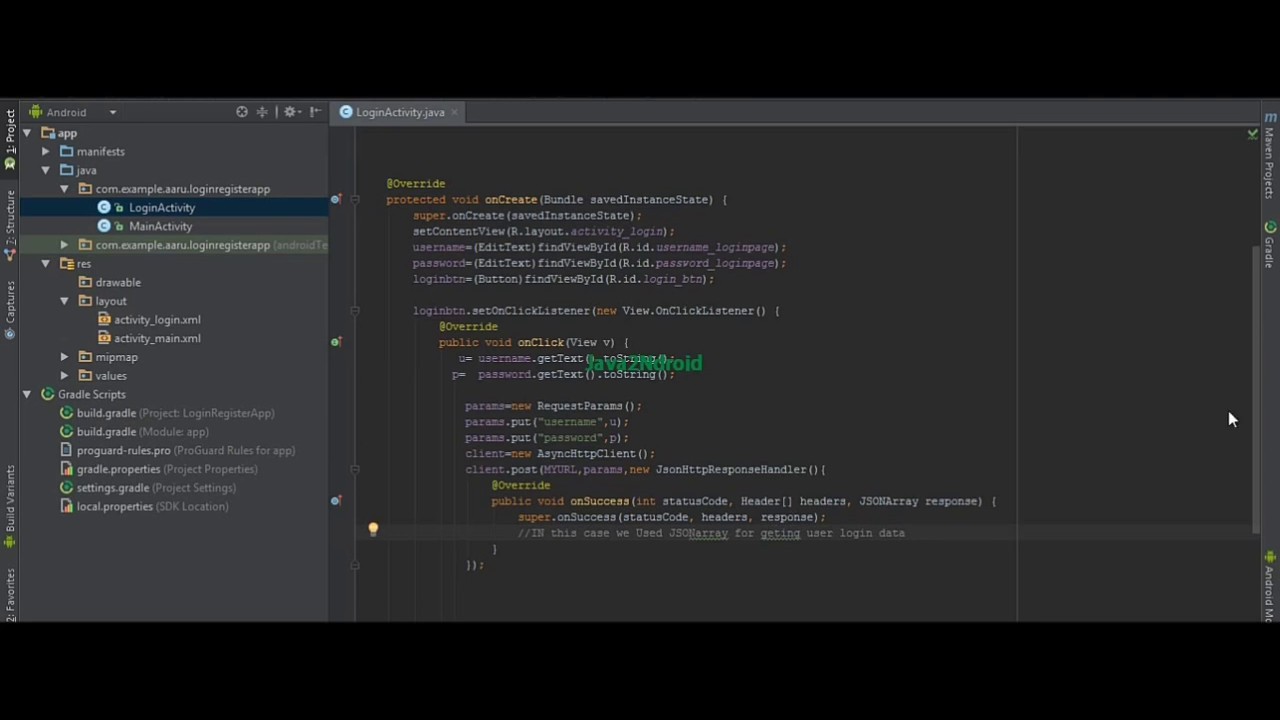This screenshot has height=720, width=1280.
Task: Click the app module folder icon
Action: pos(47,133)
